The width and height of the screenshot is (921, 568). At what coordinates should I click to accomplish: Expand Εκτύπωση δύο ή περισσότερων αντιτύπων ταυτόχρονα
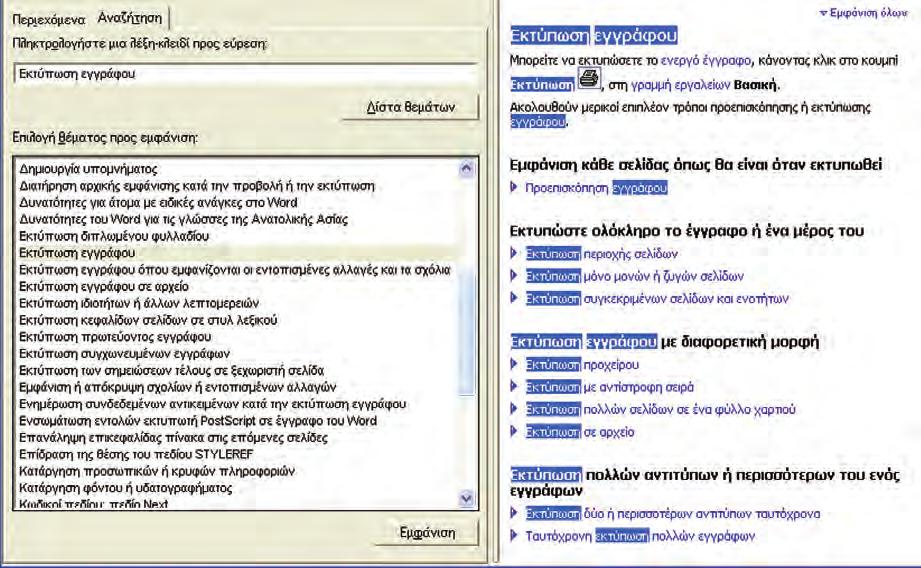(665, 513)
